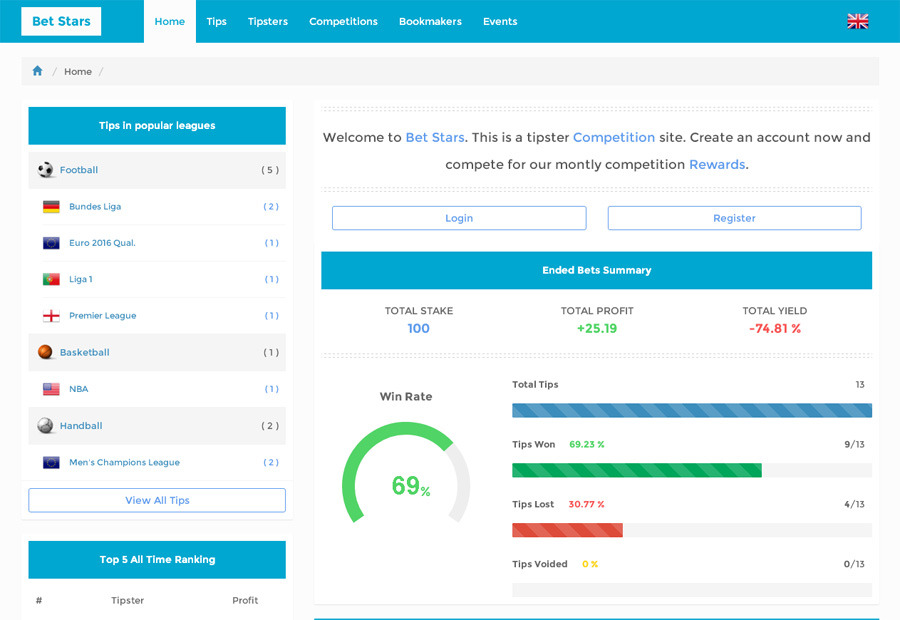Image resolution: width=900 pixels, height=620 pixels.
Task: Click the 4/13 tips lost count
Action: [854, 504]
